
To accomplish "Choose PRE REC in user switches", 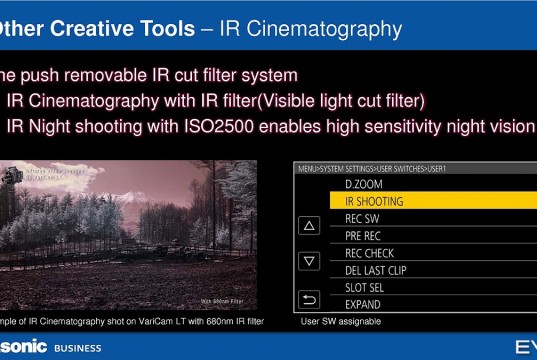I will [x=433, y=236].
